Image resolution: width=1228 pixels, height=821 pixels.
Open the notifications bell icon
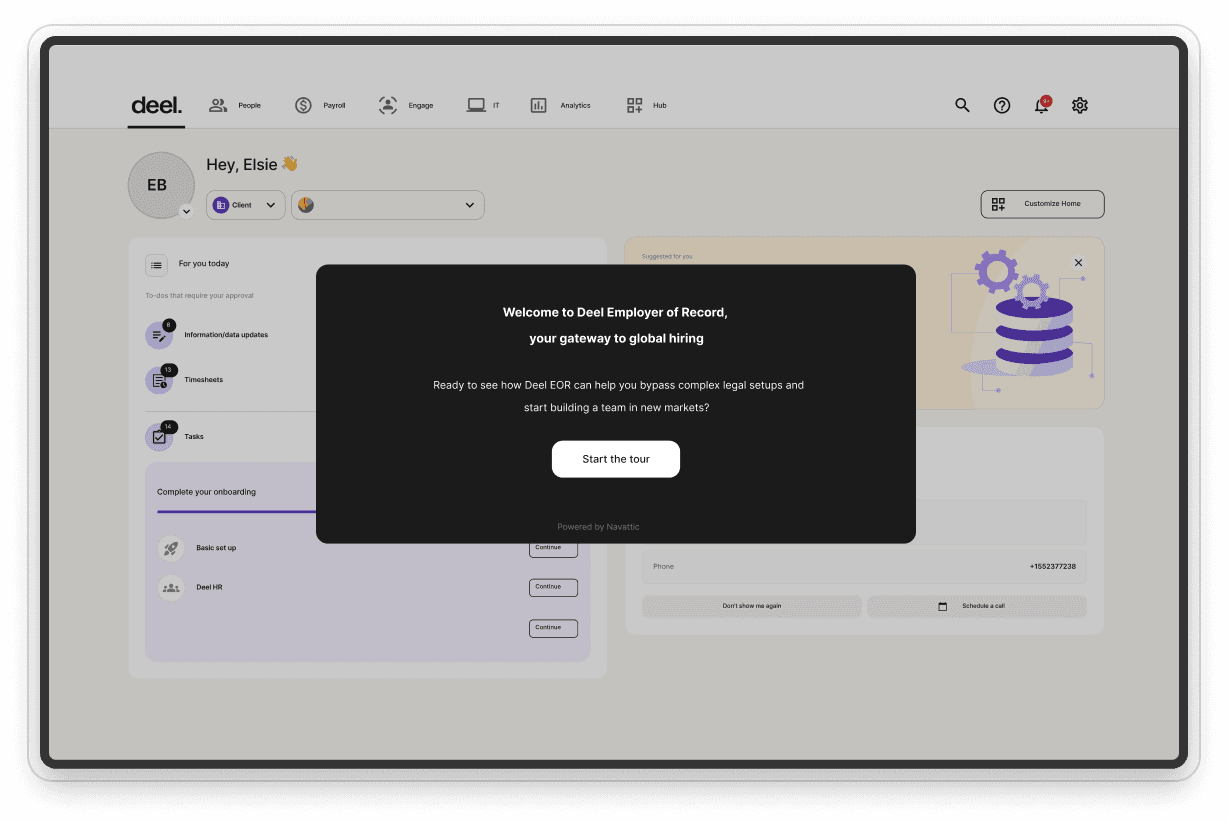coord(1041,105)
